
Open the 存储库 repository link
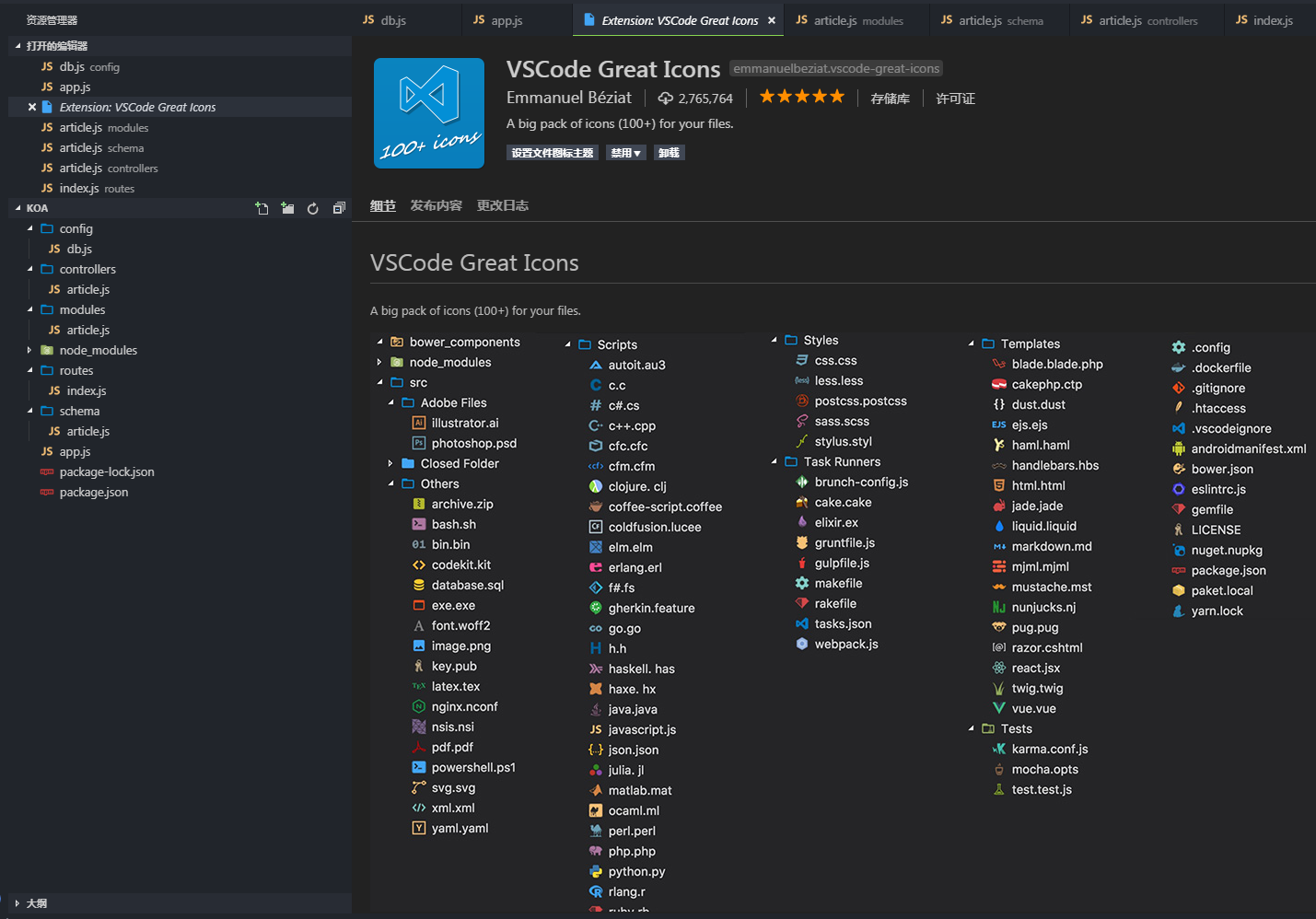point(890,99)
